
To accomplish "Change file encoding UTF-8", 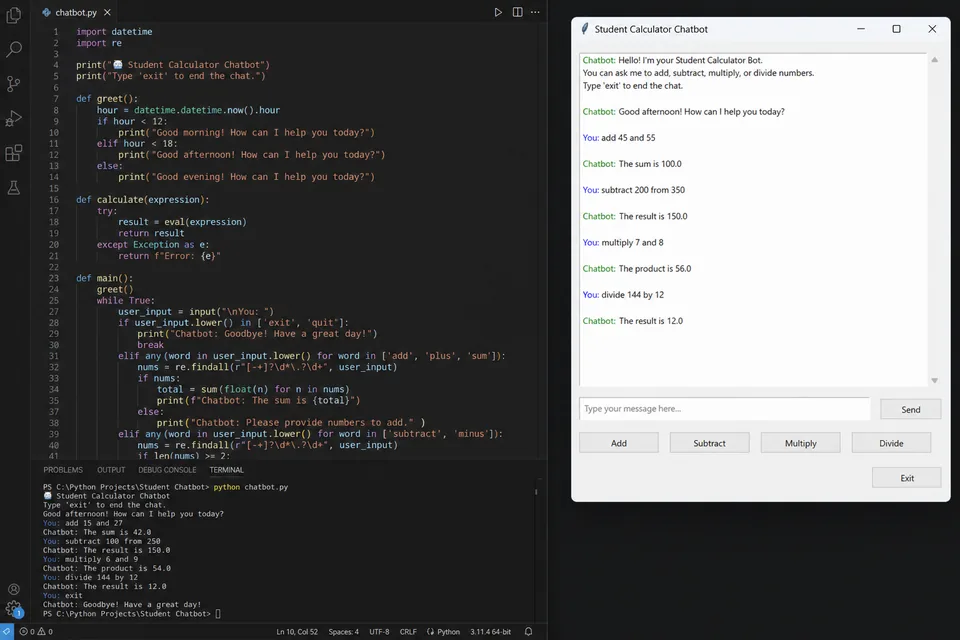I will 379,631.
